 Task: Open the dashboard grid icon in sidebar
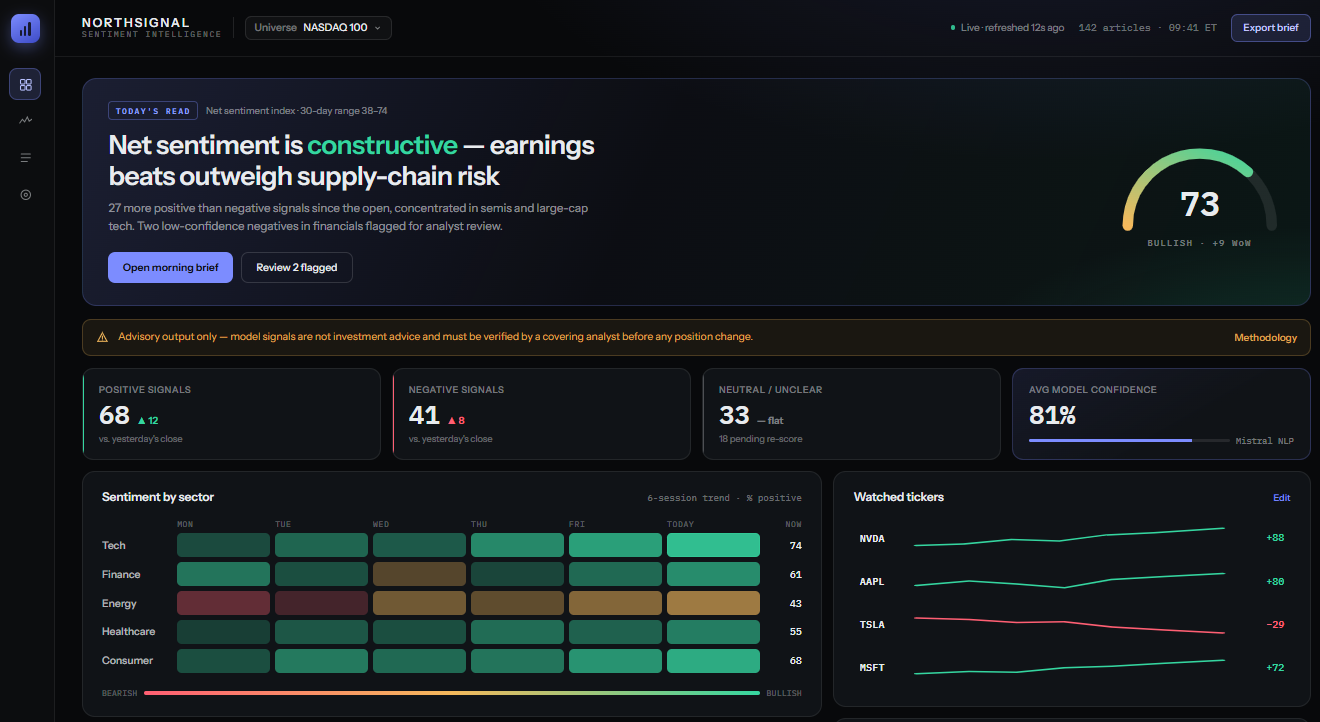pos(25,84)
